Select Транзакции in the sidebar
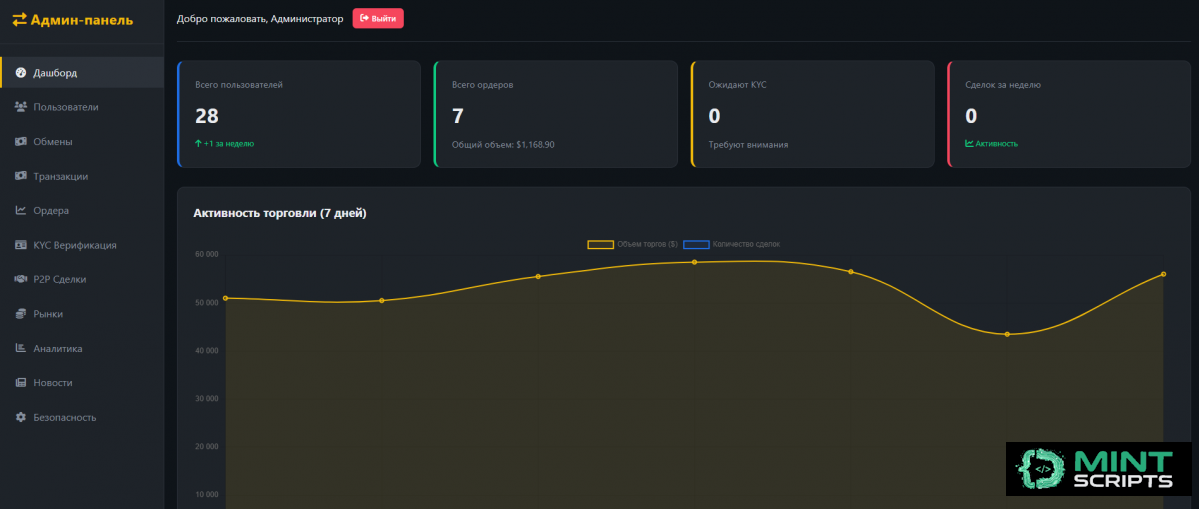The height and width of the screenshot is (509, 1199). pos(82,176)
